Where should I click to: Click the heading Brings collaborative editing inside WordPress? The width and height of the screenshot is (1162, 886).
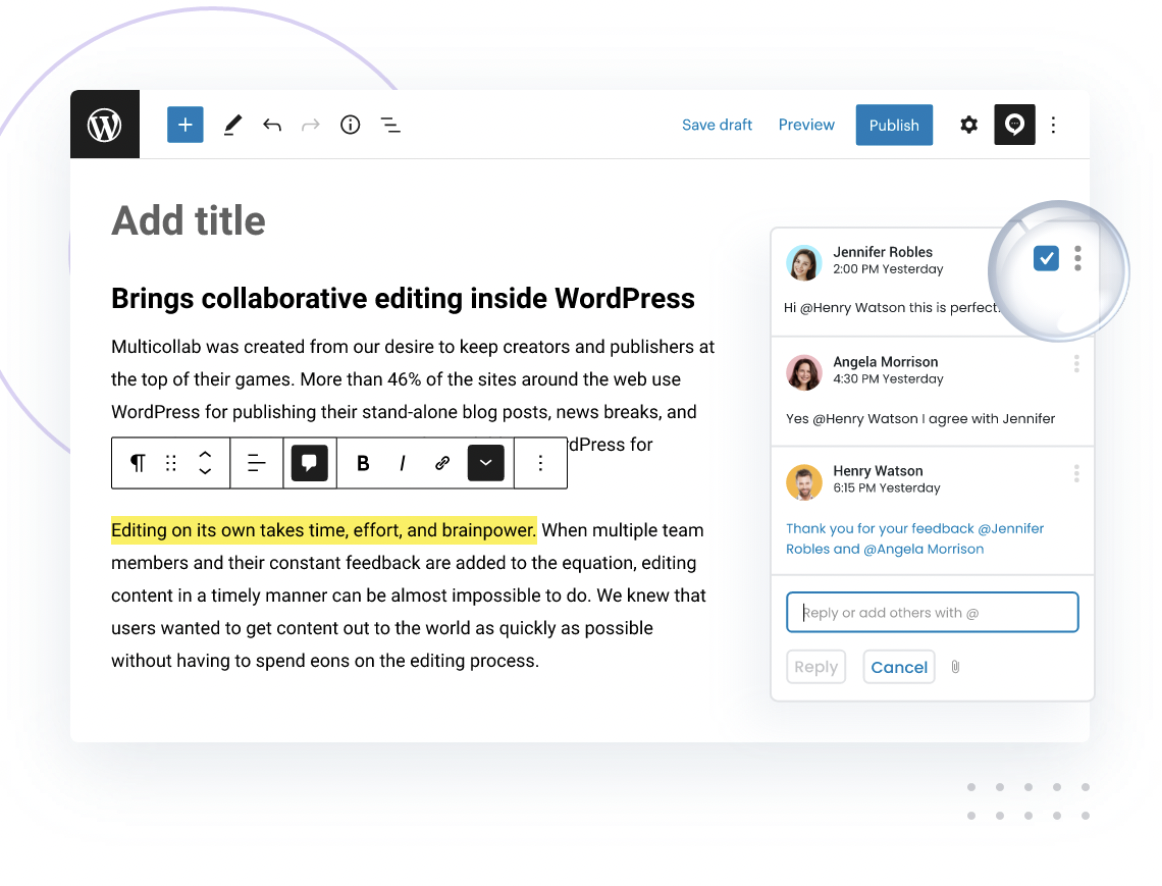pyautogui.click(x=402, y=299)
